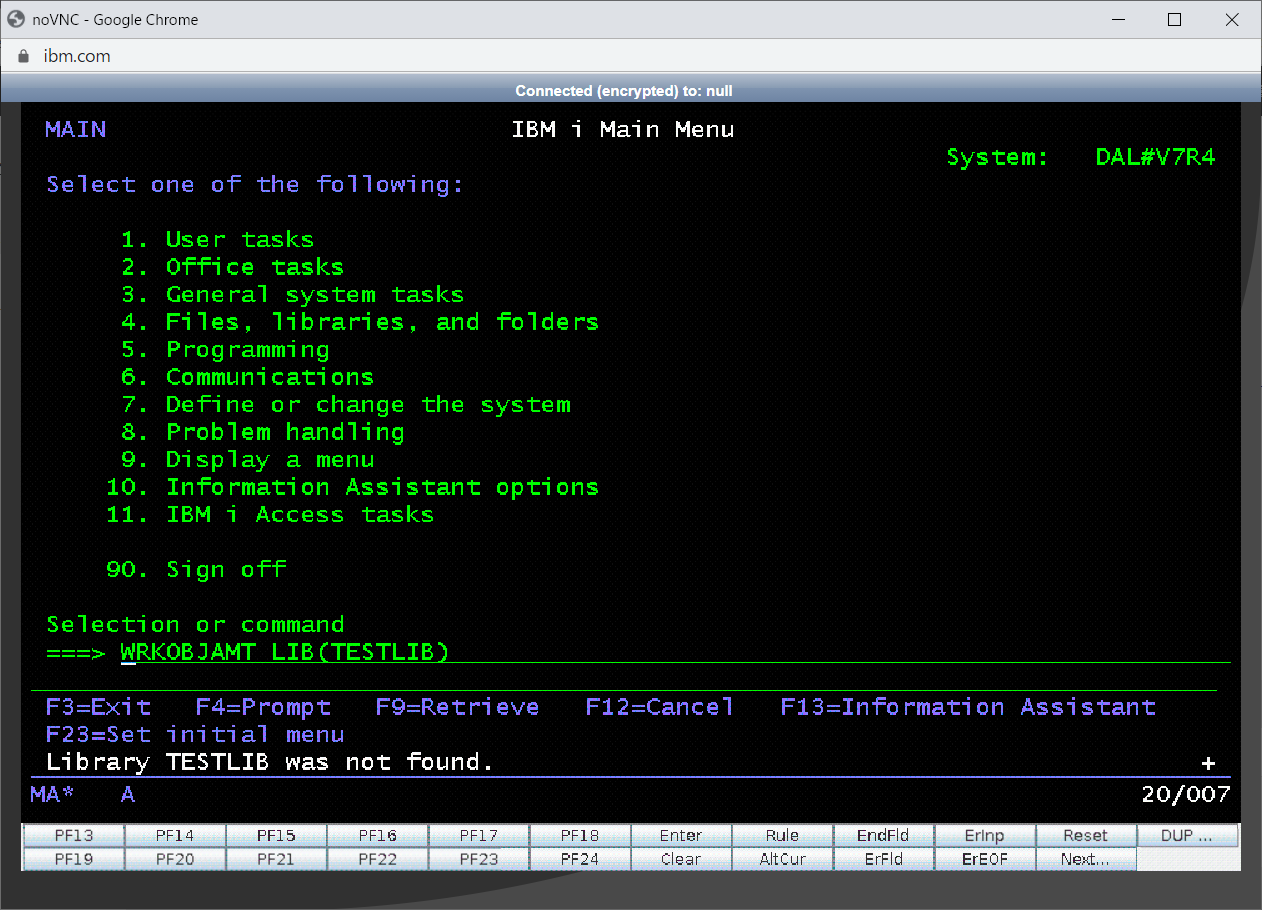Click the PF17 key button
This screenshot has height=910, width=1262.
pyautogui.click(x=479, y=836)
